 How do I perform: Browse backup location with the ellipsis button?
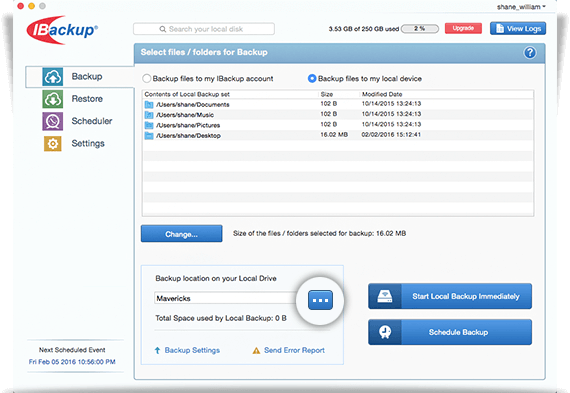pos(320,300)
